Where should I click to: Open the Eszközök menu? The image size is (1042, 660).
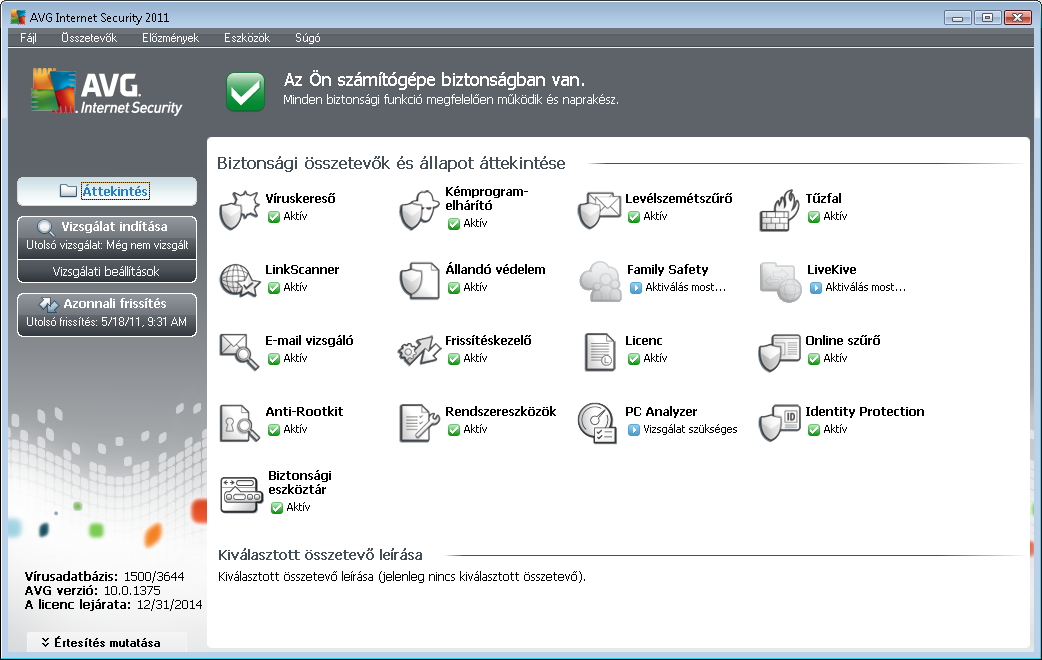pyautogui.click(x=247, y=38)
